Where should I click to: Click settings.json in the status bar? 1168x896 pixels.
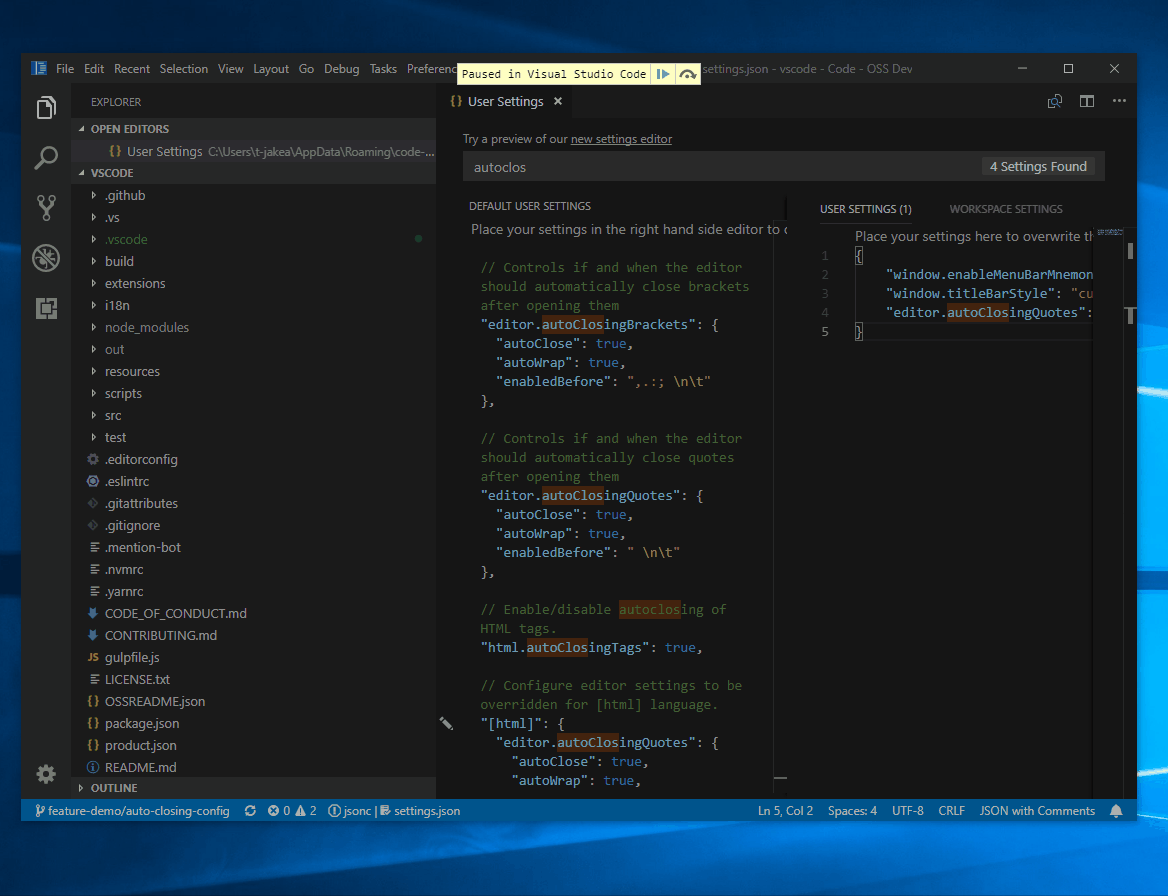point(420,811)
